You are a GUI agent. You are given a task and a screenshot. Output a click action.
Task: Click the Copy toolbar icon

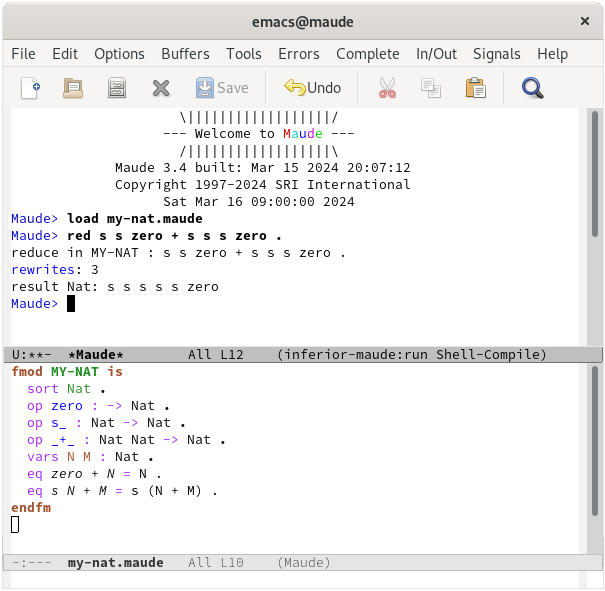point(431,88)
